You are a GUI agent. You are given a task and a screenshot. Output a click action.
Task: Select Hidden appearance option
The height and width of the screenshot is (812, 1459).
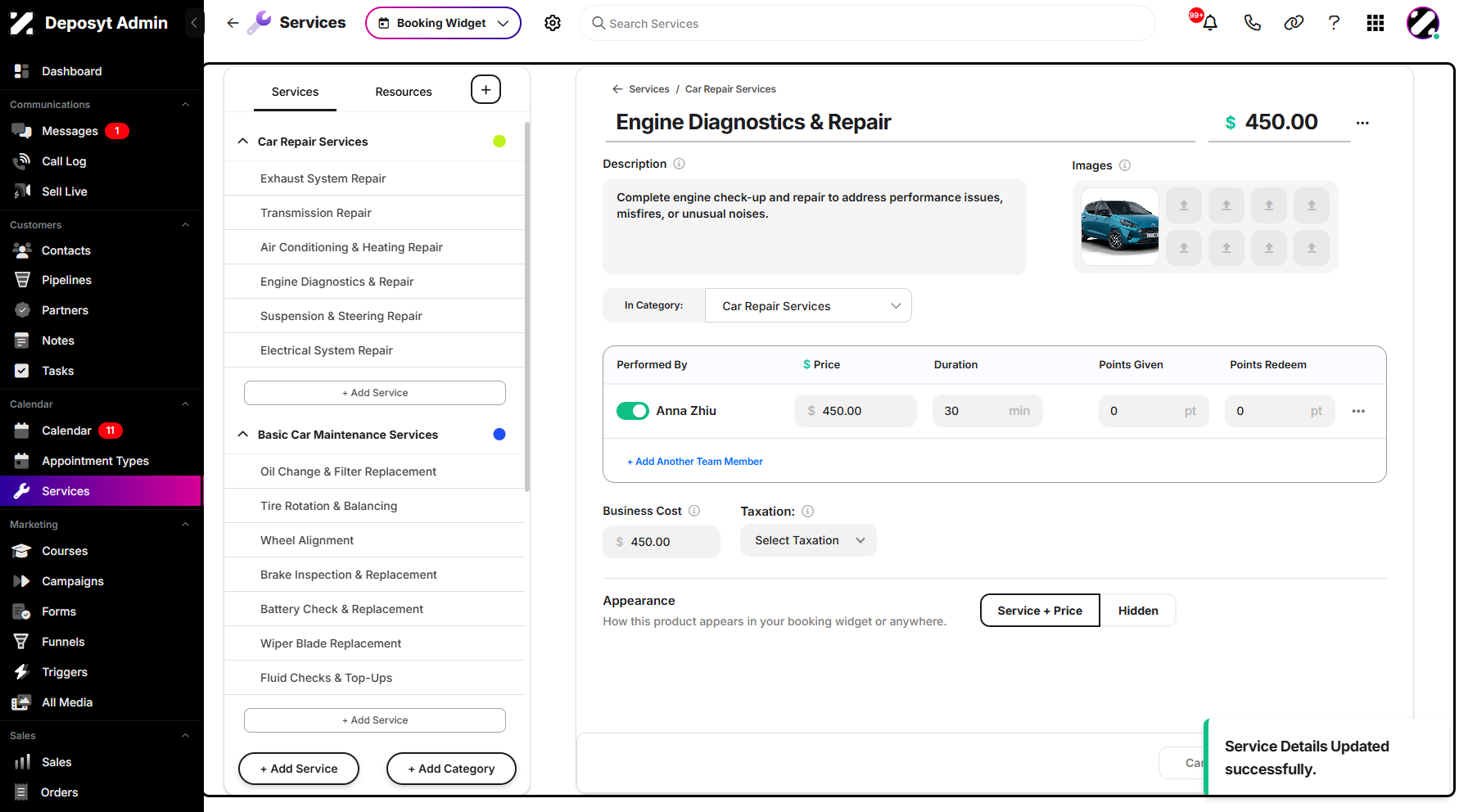click(1138, 611)
